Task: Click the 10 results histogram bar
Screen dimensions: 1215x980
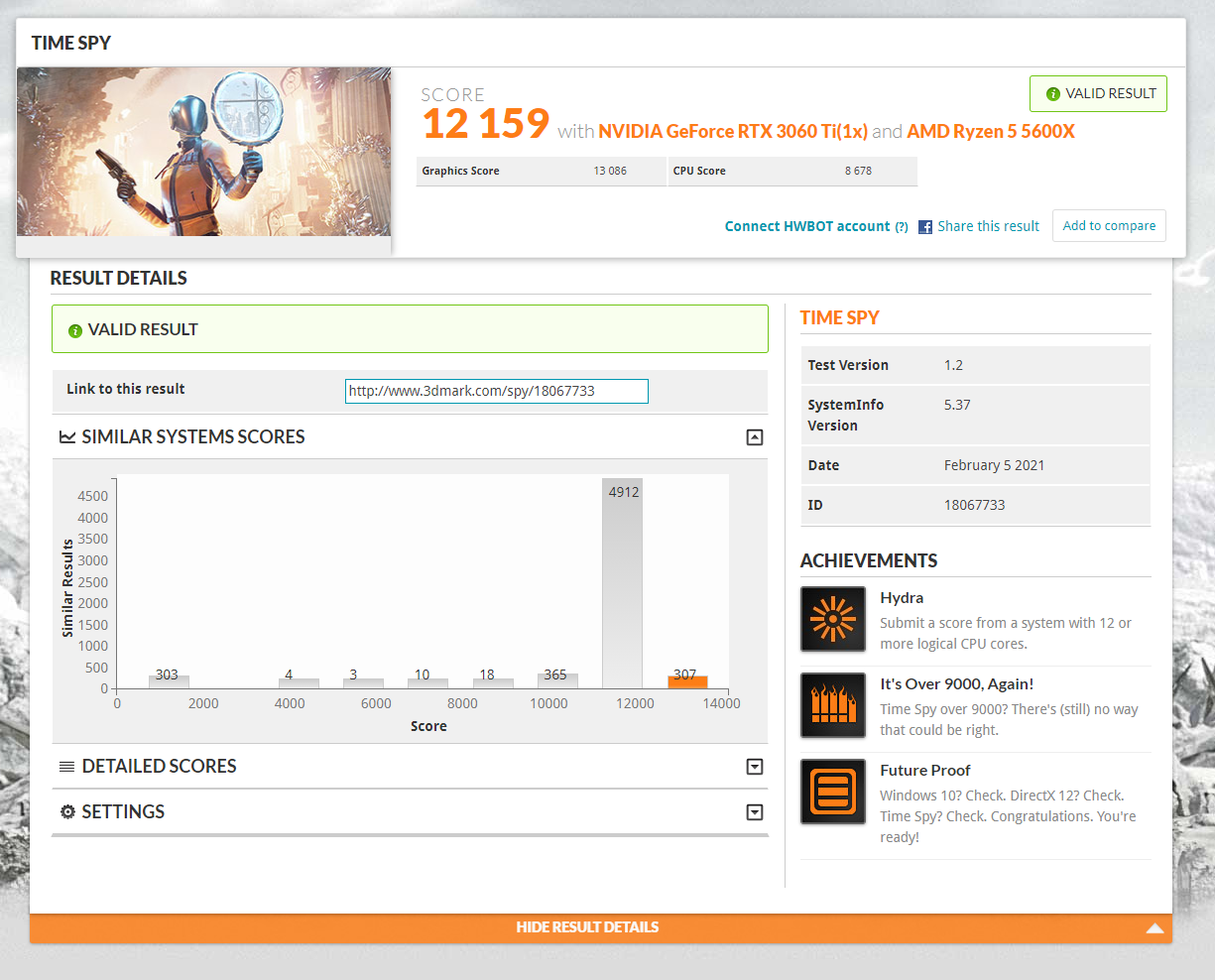Action: [x=427, y=682]
